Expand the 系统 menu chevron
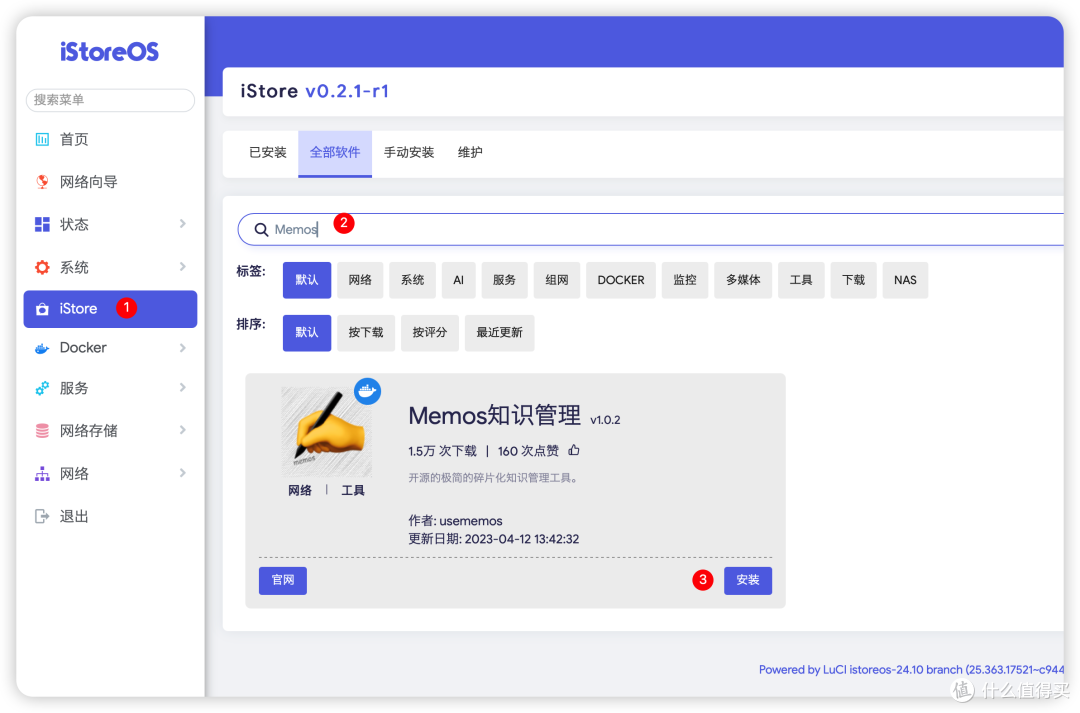 click(x=183, y=267)
